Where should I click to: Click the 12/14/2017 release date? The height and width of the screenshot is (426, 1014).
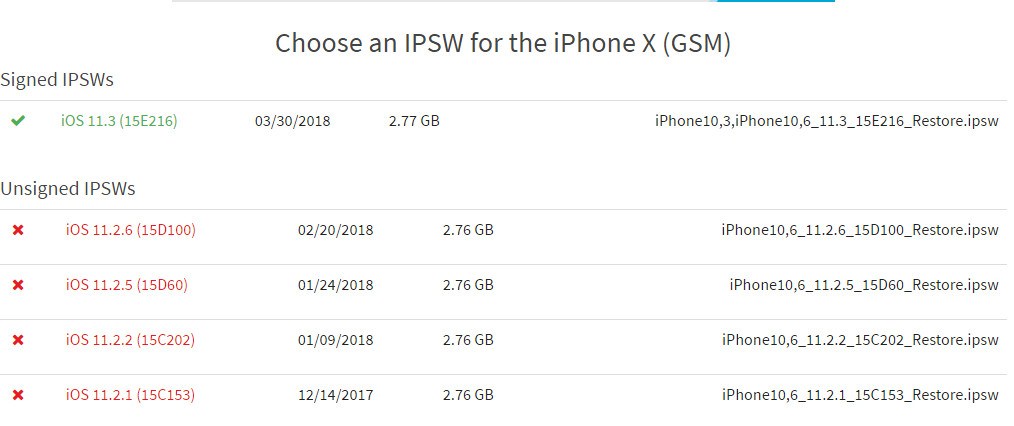click(x=335, y=395)
